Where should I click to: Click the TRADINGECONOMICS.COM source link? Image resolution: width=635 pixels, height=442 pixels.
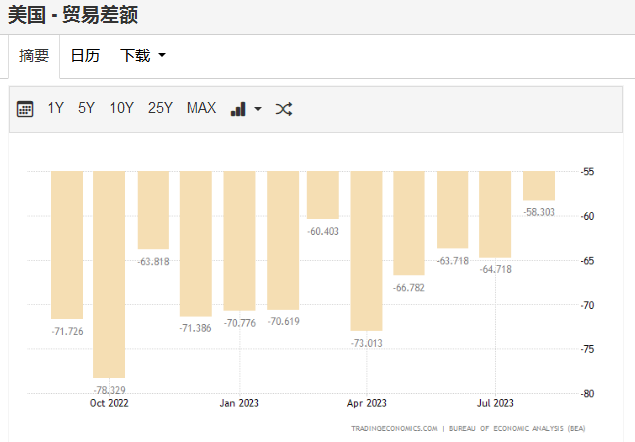[x=394, y=428]
